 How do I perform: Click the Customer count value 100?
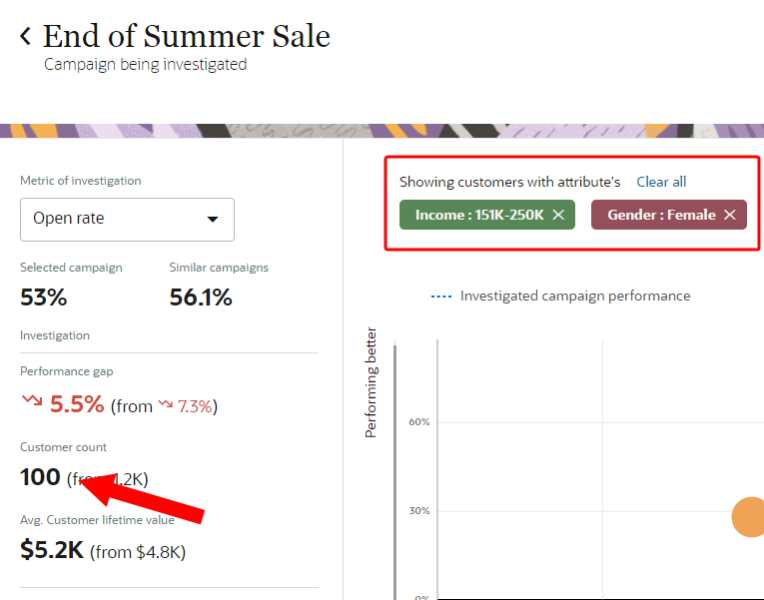coord(40,478)
